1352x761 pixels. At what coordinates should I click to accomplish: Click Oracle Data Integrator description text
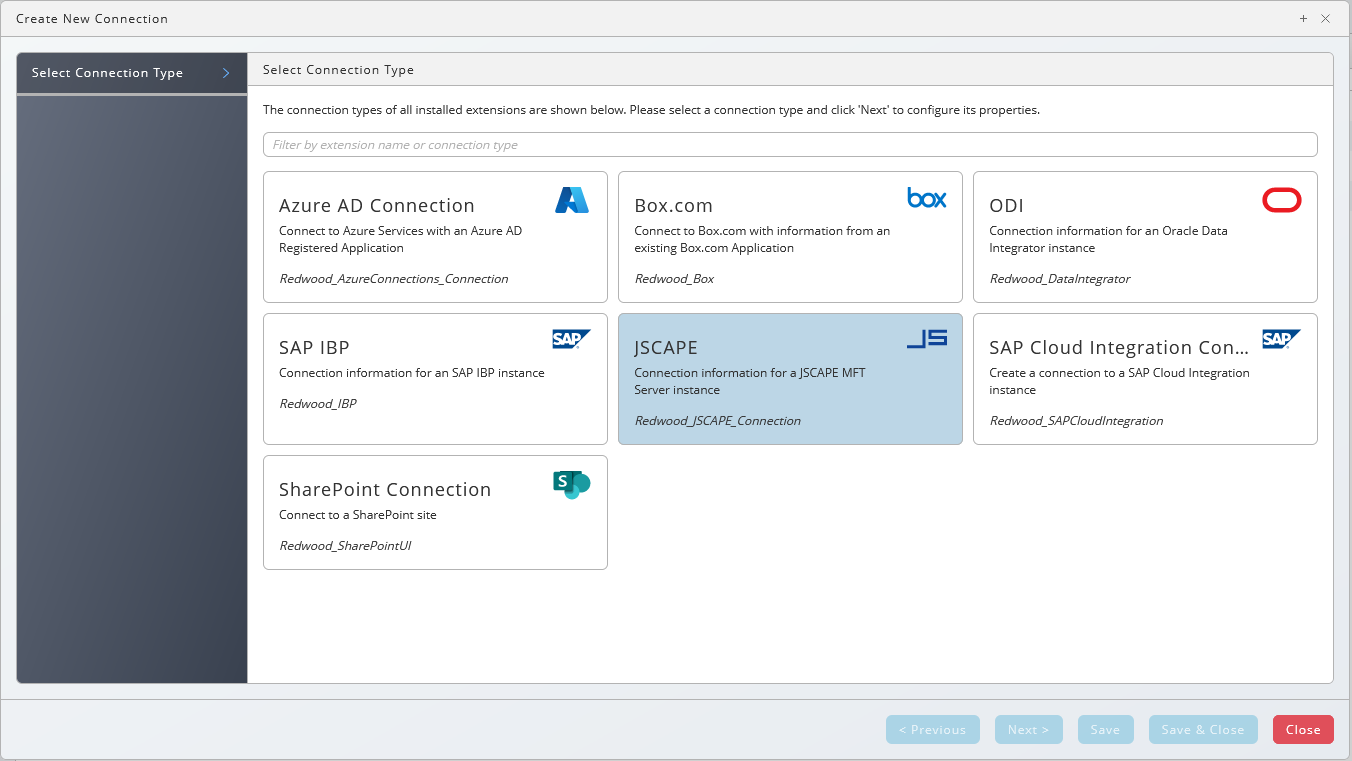[x=1108, y=239]
